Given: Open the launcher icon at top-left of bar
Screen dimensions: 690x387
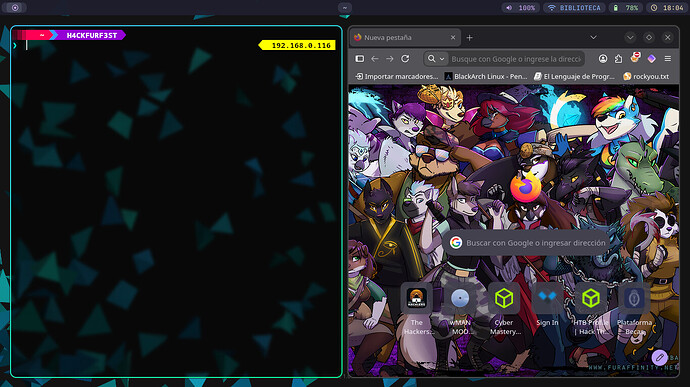Looking at the screenshot, I should pos(15,8).
